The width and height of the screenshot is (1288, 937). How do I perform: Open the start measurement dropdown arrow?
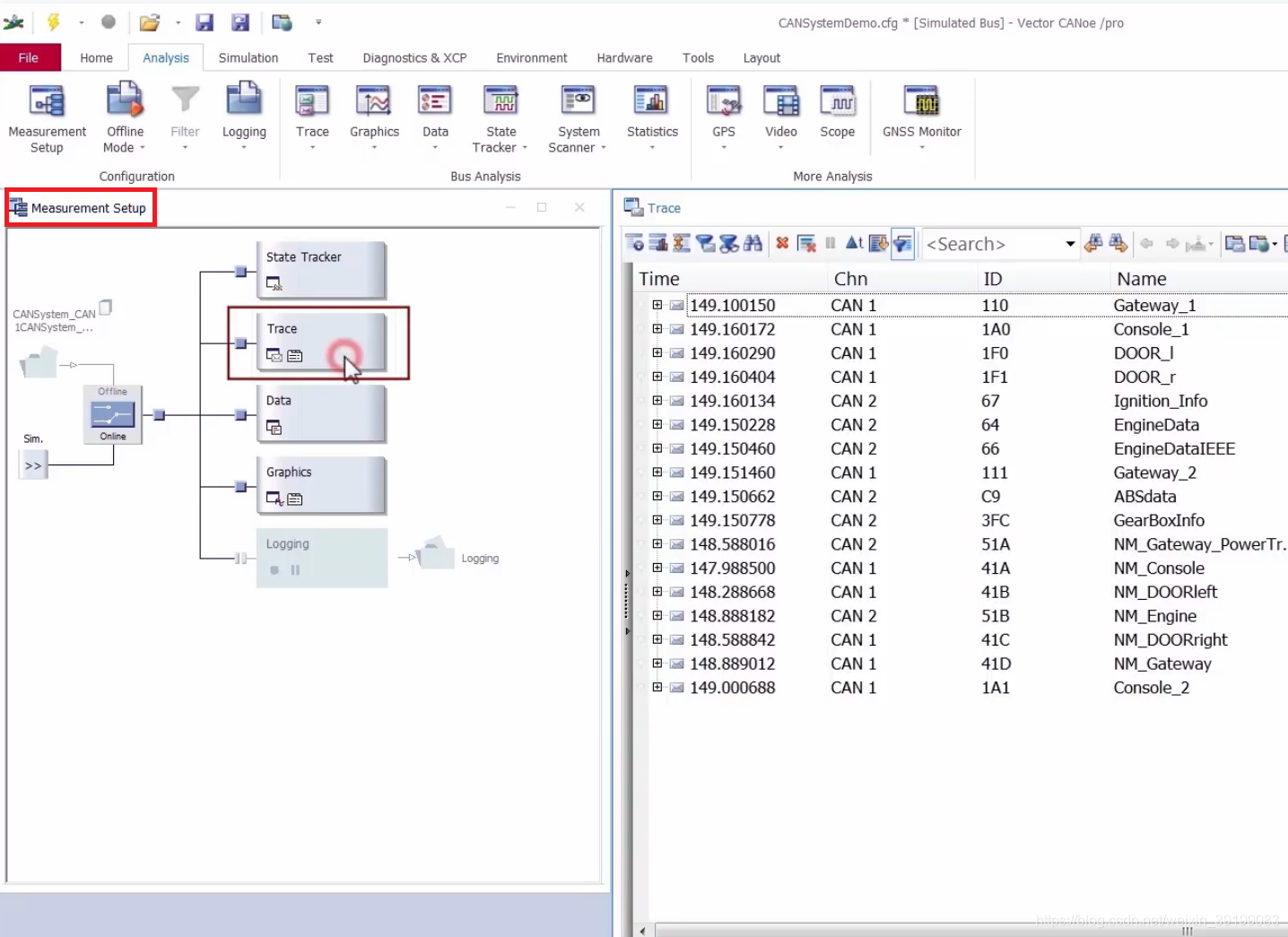[81, 22]
